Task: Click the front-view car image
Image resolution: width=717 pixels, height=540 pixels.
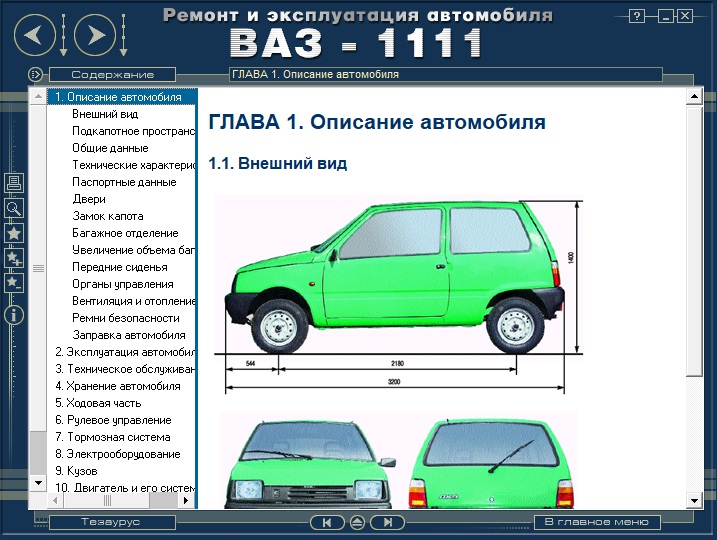Action: [309, 462]
